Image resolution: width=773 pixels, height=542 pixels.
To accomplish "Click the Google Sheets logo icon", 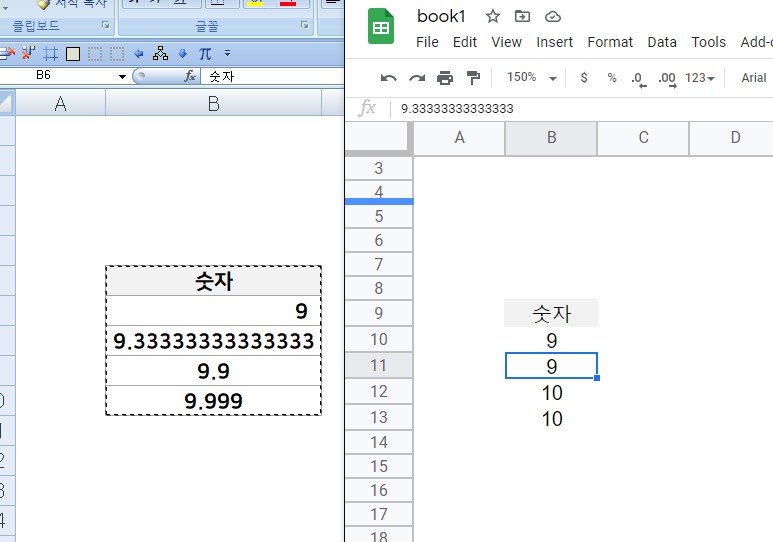I will [x=381, y=27].
